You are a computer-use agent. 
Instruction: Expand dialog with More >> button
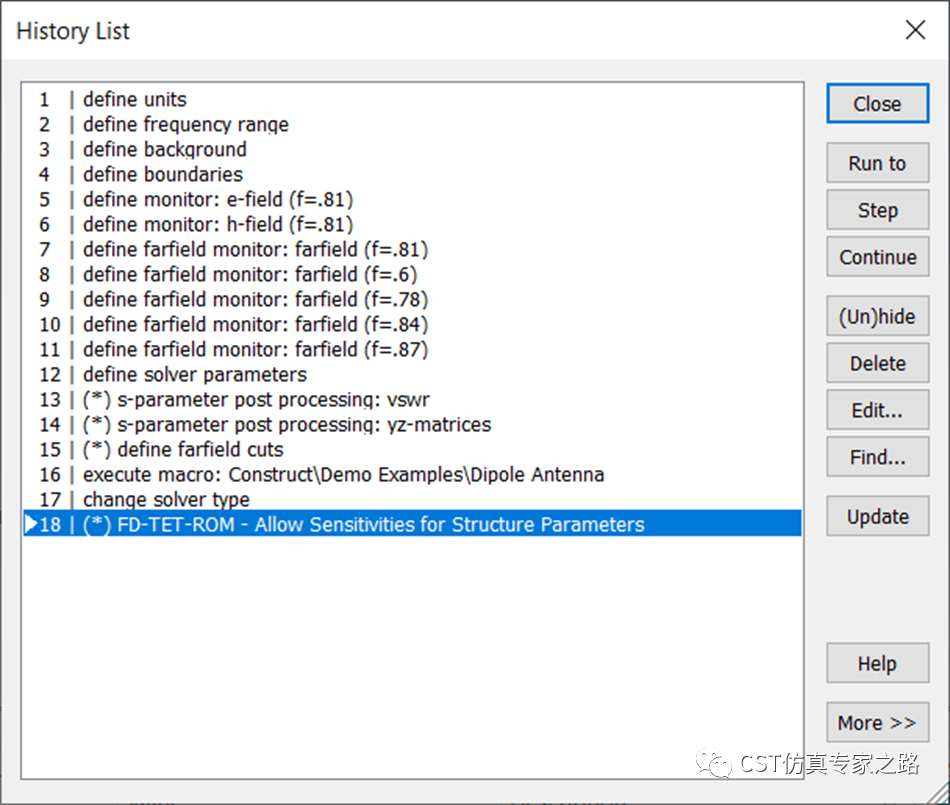[x=877, y=723]
